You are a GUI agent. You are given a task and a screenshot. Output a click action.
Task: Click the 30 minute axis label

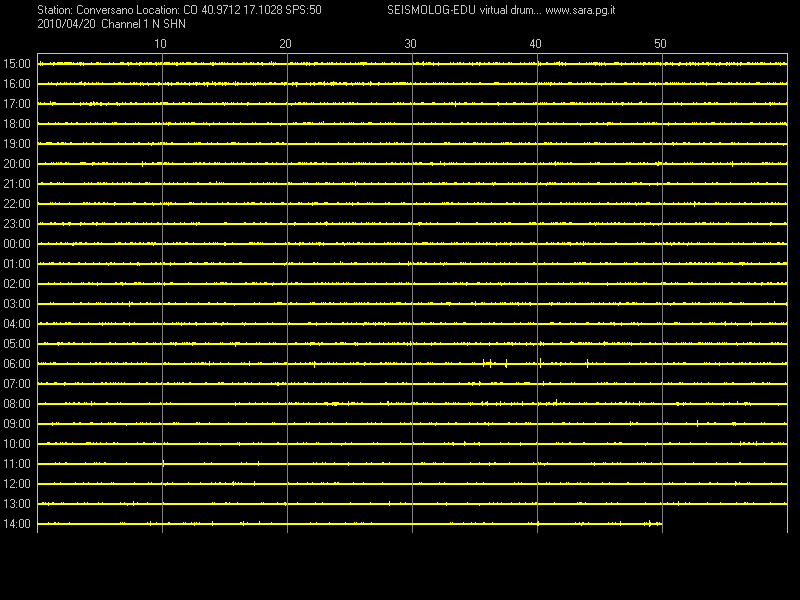tap(410, 44)
